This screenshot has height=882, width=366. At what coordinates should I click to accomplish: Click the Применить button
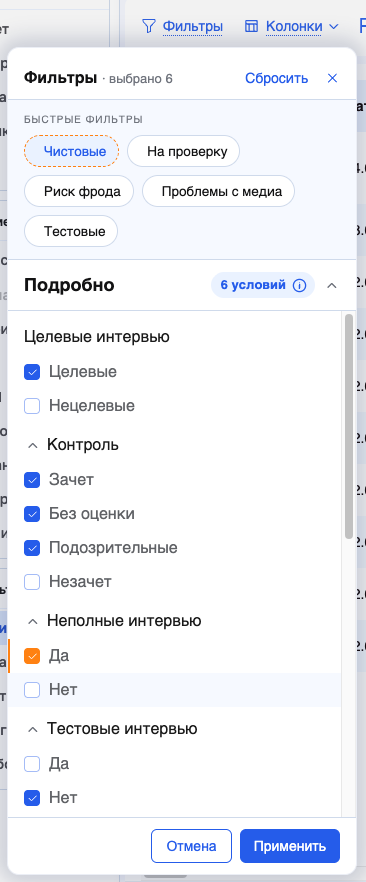[x=290, y=846]
